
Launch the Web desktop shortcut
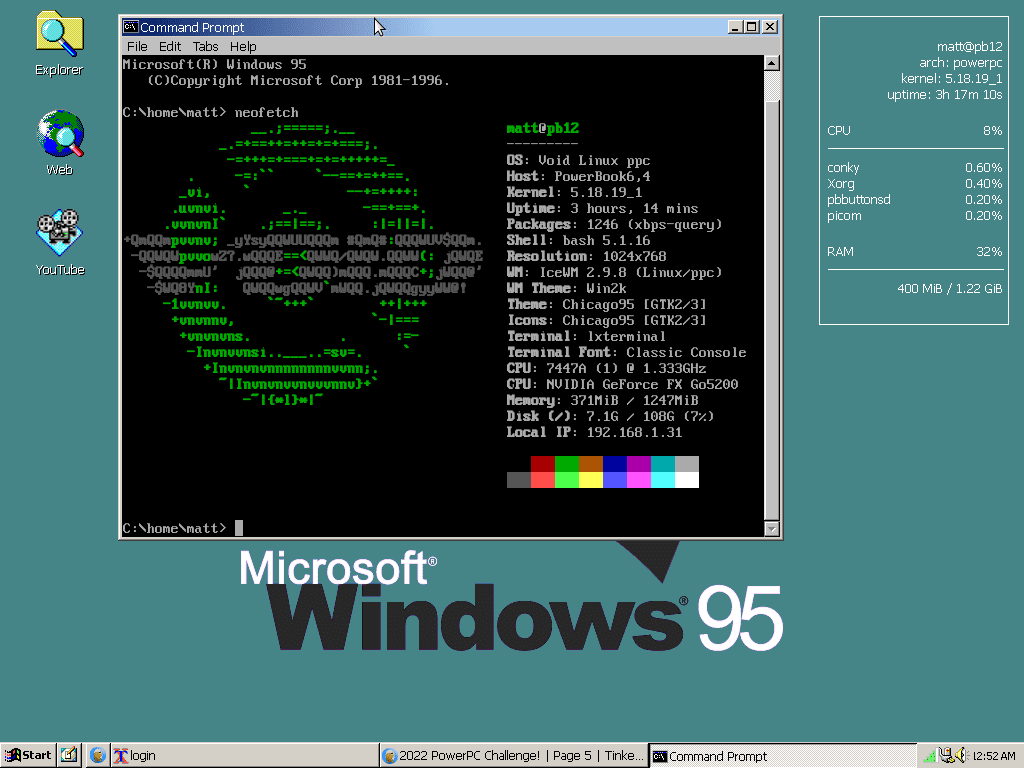(x=59, y=144)
